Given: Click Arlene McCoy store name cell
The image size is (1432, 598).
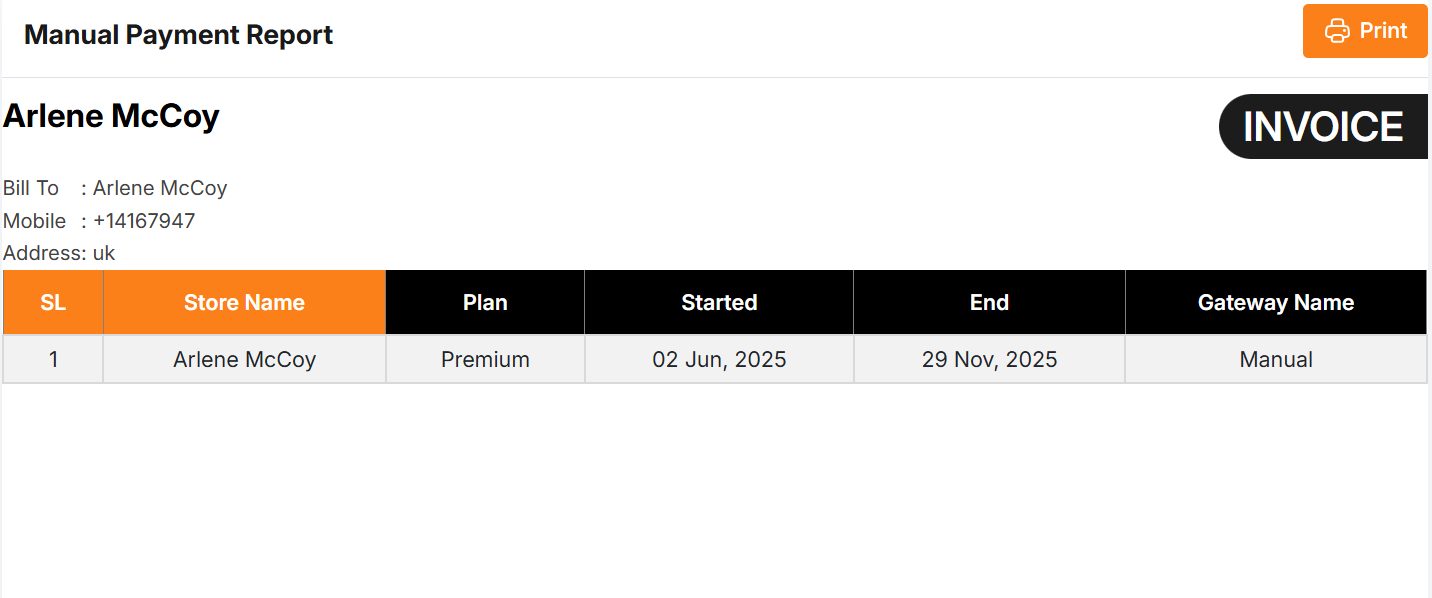Looking at the screenshot, I should pos(244,359).
